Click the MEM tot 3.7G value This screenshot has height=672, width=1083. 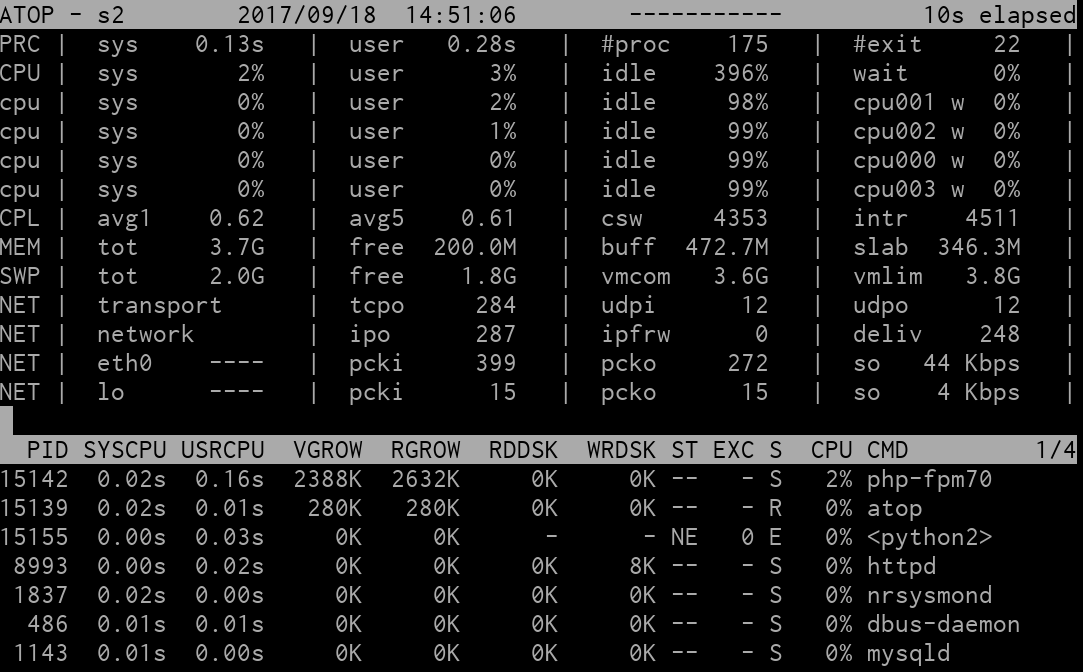[x=236, y=247]
